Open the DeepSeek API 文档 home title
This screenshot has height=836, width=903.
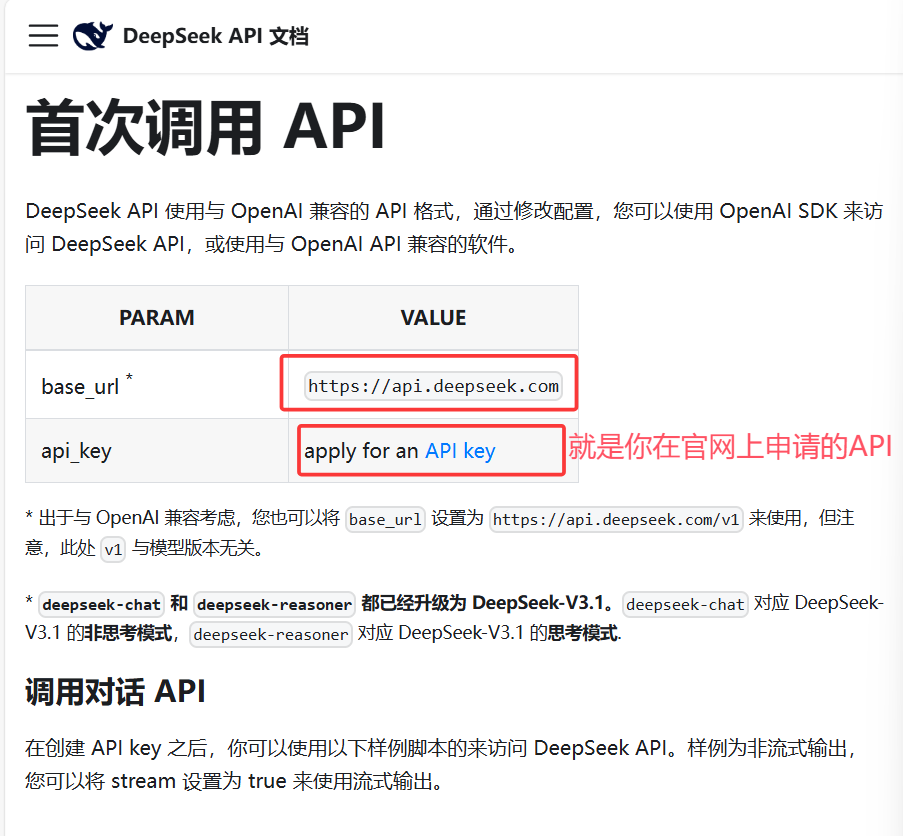[x=216, y=36]
